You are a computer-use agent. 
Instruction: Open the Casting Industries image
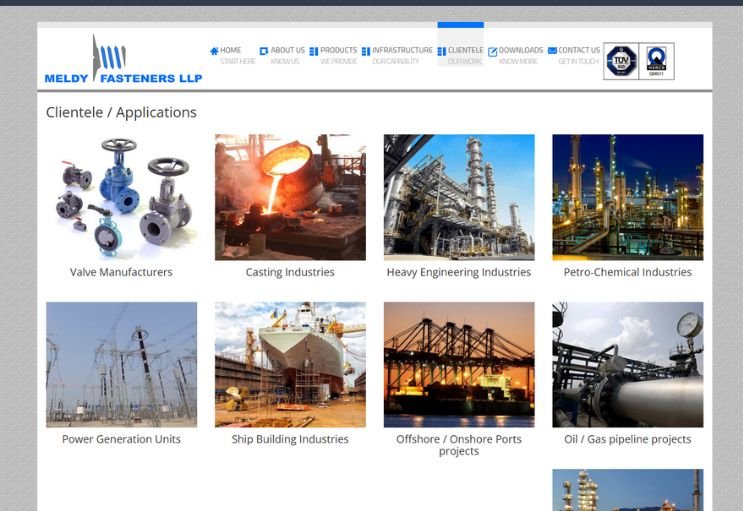point(290,197)
